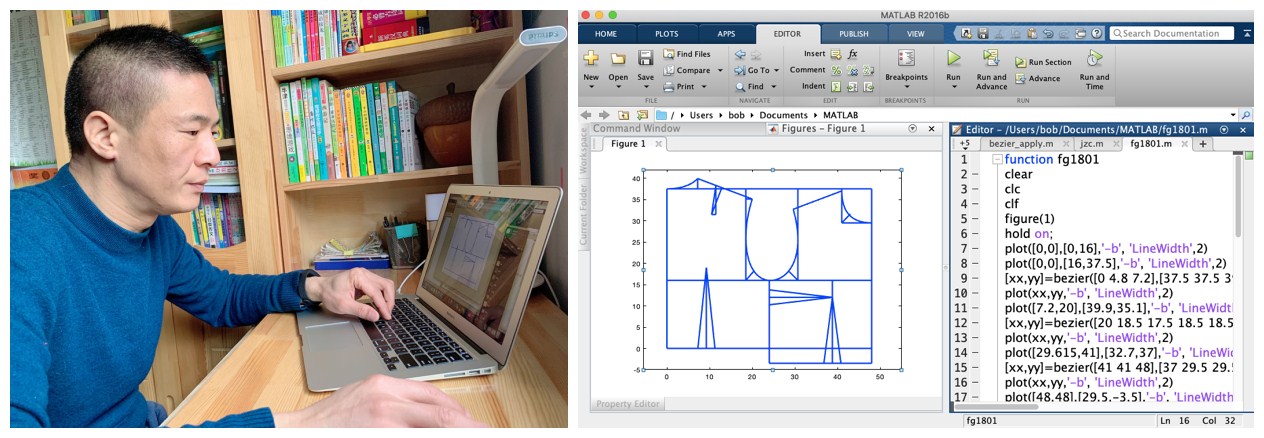The image size is (1264, 438).
Task: Run the script with green arrow
Action: click(953, 58)
